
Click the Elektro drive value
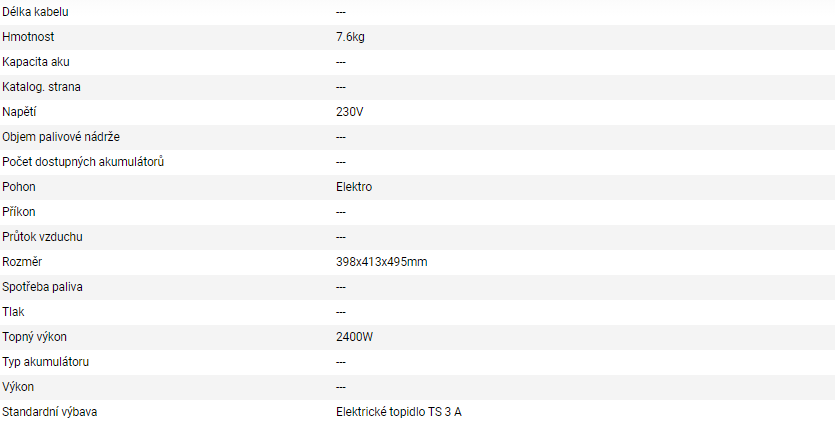[x=354, y=187]
